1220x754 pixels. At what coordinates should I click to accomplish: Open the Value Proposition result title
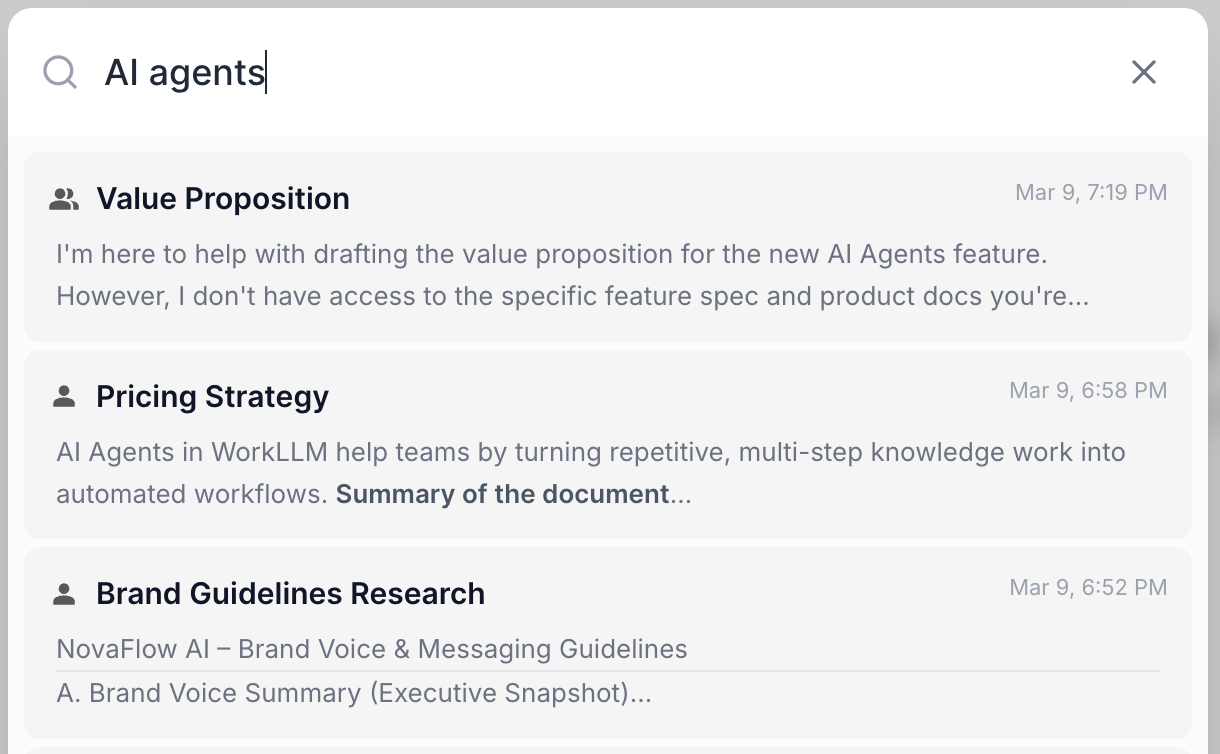[223, 199]
